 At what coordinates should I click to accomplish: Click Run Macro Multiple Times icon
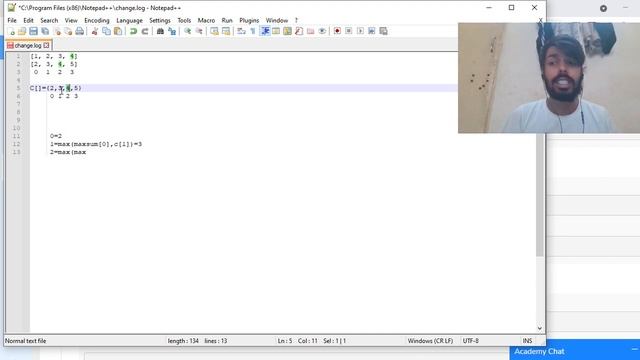(371, 31)
